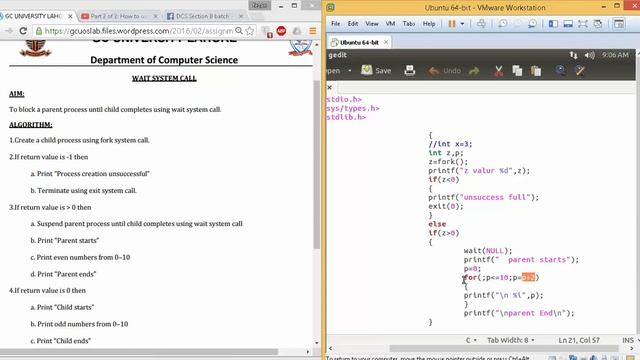The width and height of the screenshot is (640, 360).
Task: Click VMware Take Snapshot icon
Action: tap(502, 24)
